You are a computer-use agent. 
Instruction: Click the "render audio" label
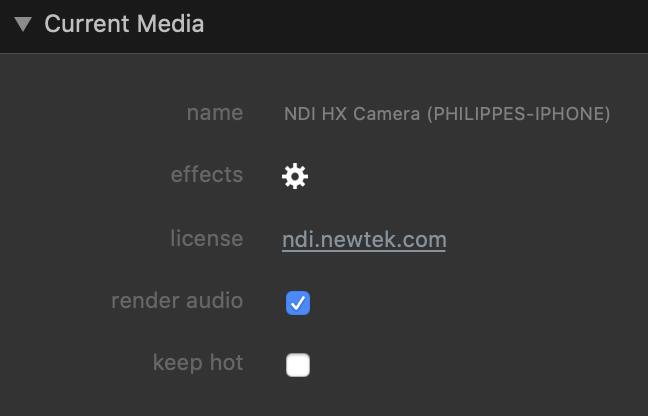pos(177,300)
